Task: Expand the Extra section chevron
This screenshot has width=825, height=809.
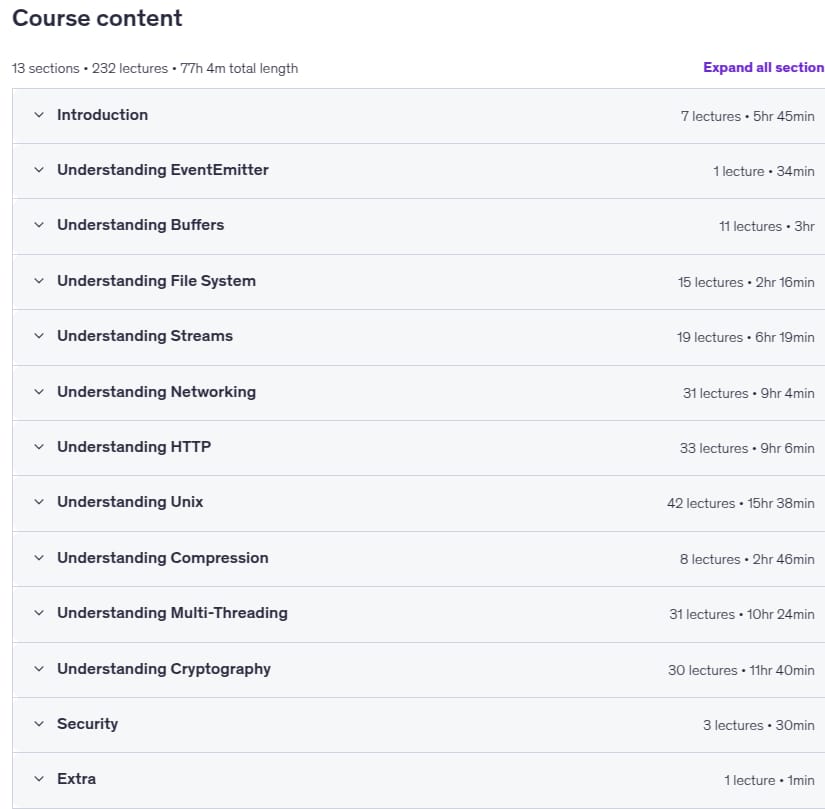Action: tap(39, 778)
